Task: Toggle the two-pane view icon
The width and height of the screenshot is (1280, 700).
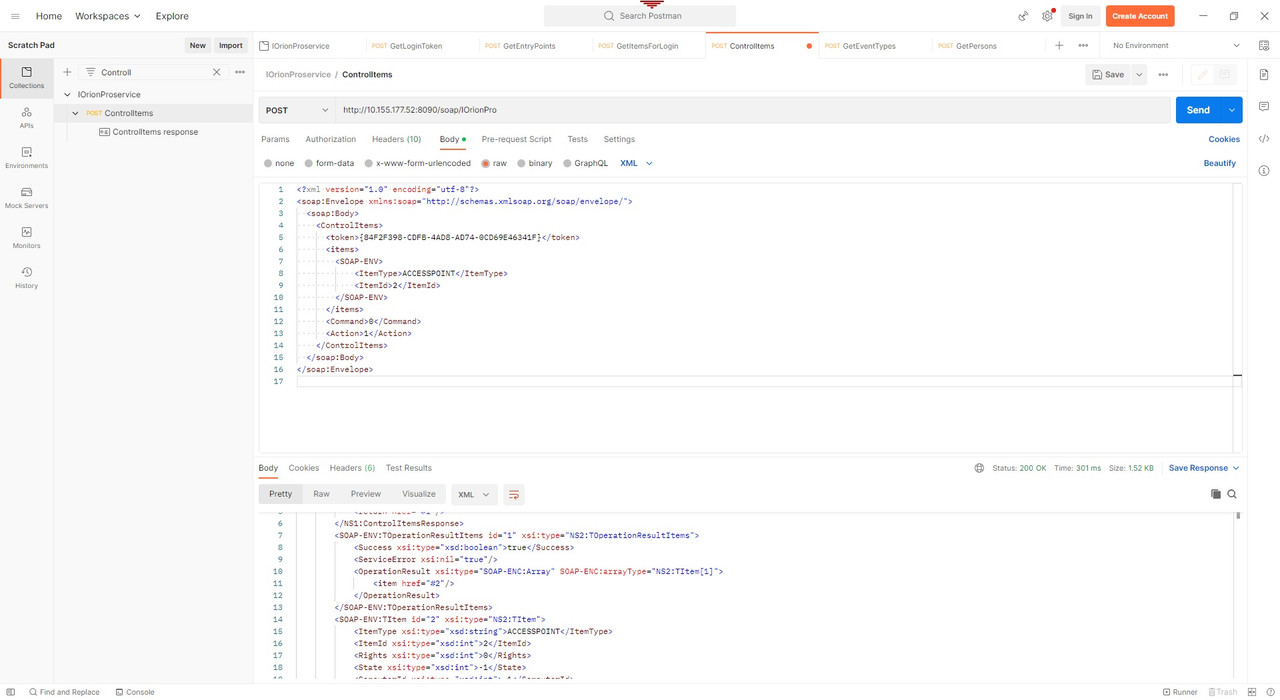Action: coord(1252,692)
